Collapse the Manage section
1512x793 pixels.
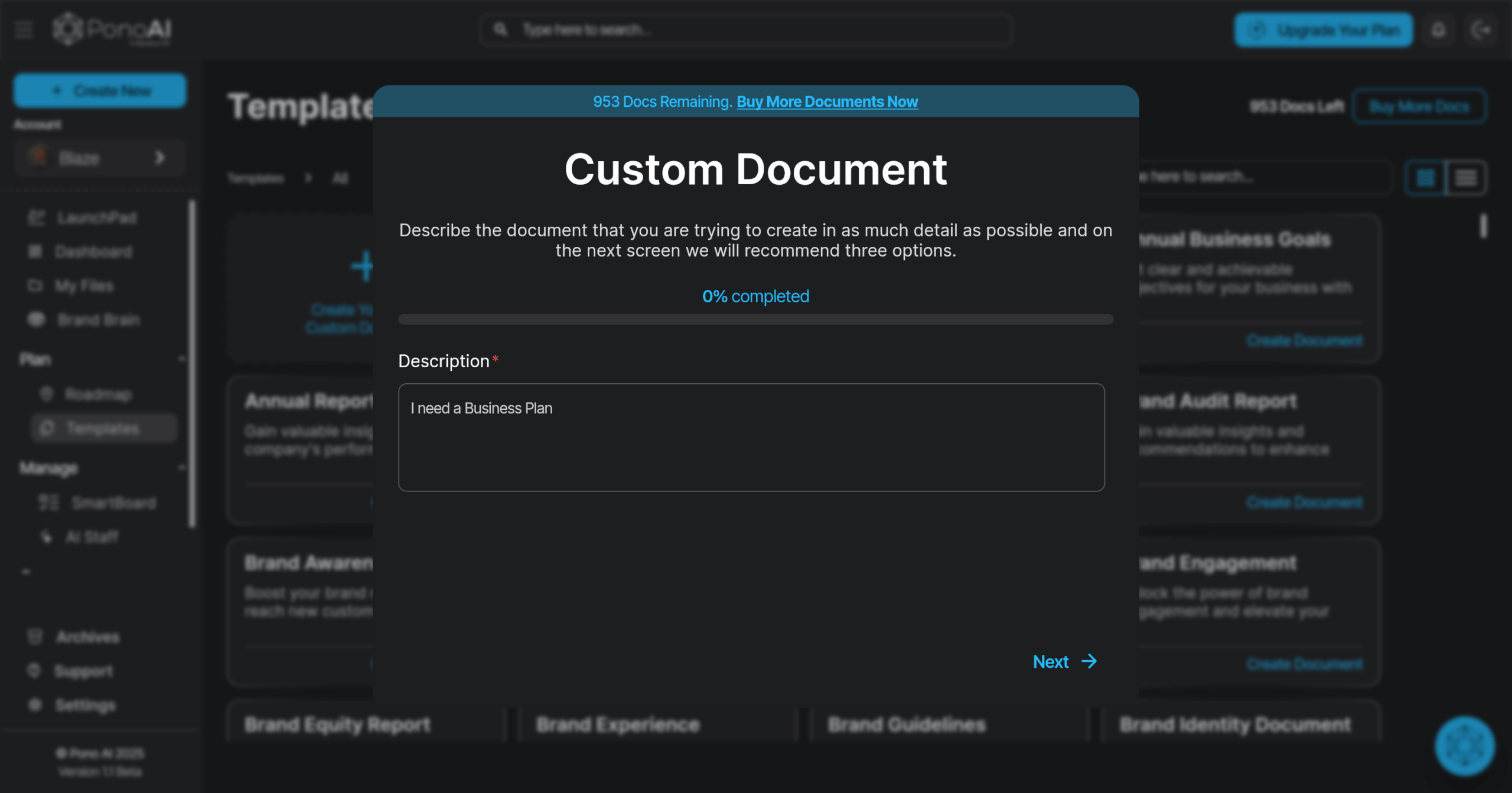(x=181, y=468)
